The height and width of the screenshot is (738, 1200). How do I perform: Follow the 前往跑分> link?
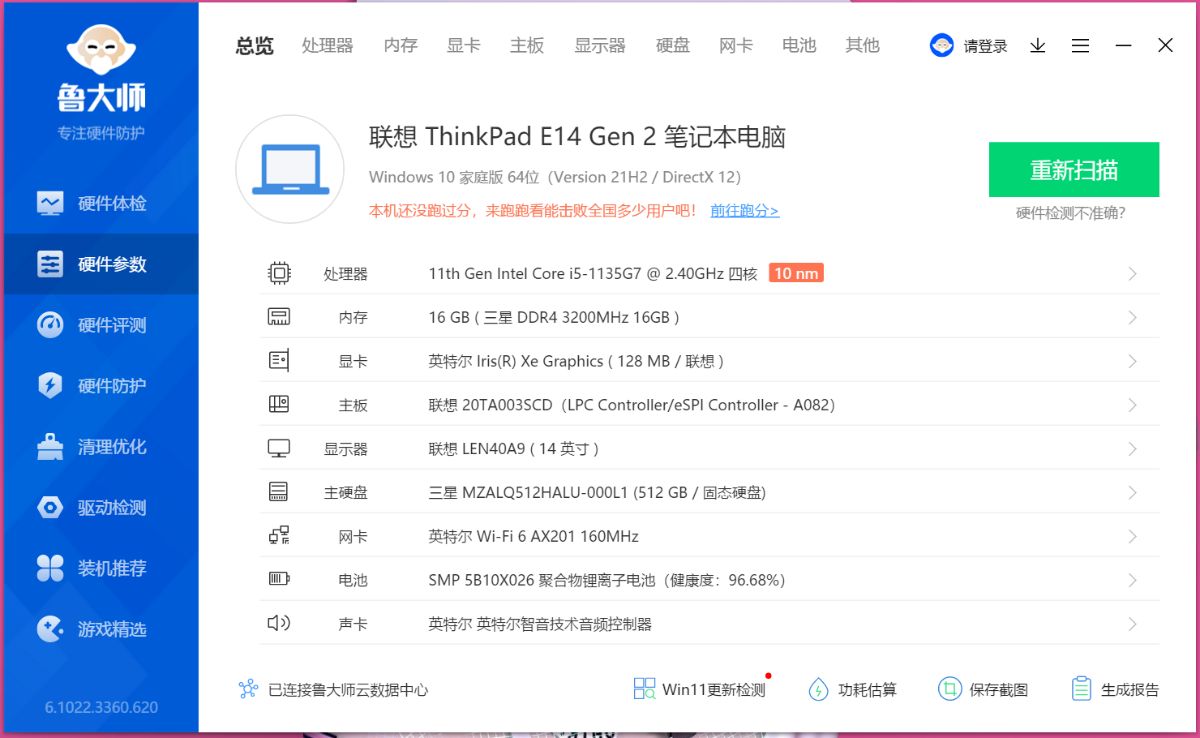click(744, 211)
